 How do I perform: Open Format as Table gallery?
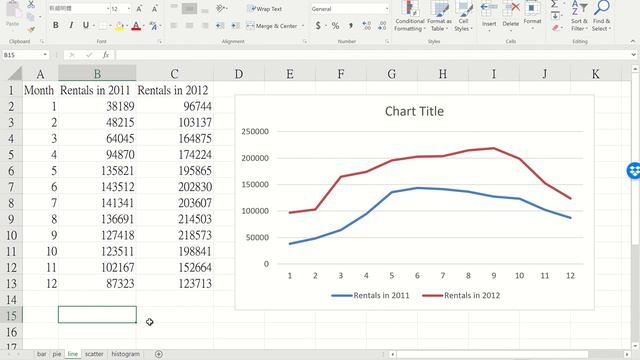439,16
